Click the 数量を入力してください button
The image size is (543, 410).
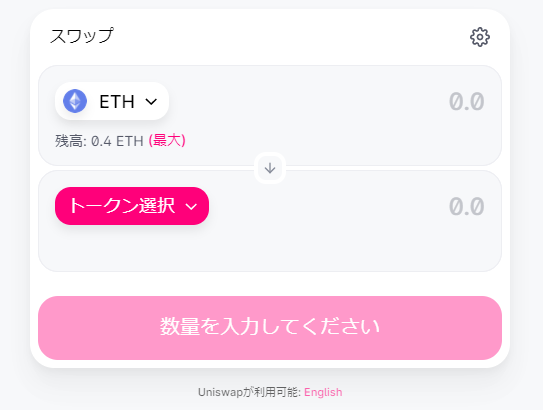point(270,328)
